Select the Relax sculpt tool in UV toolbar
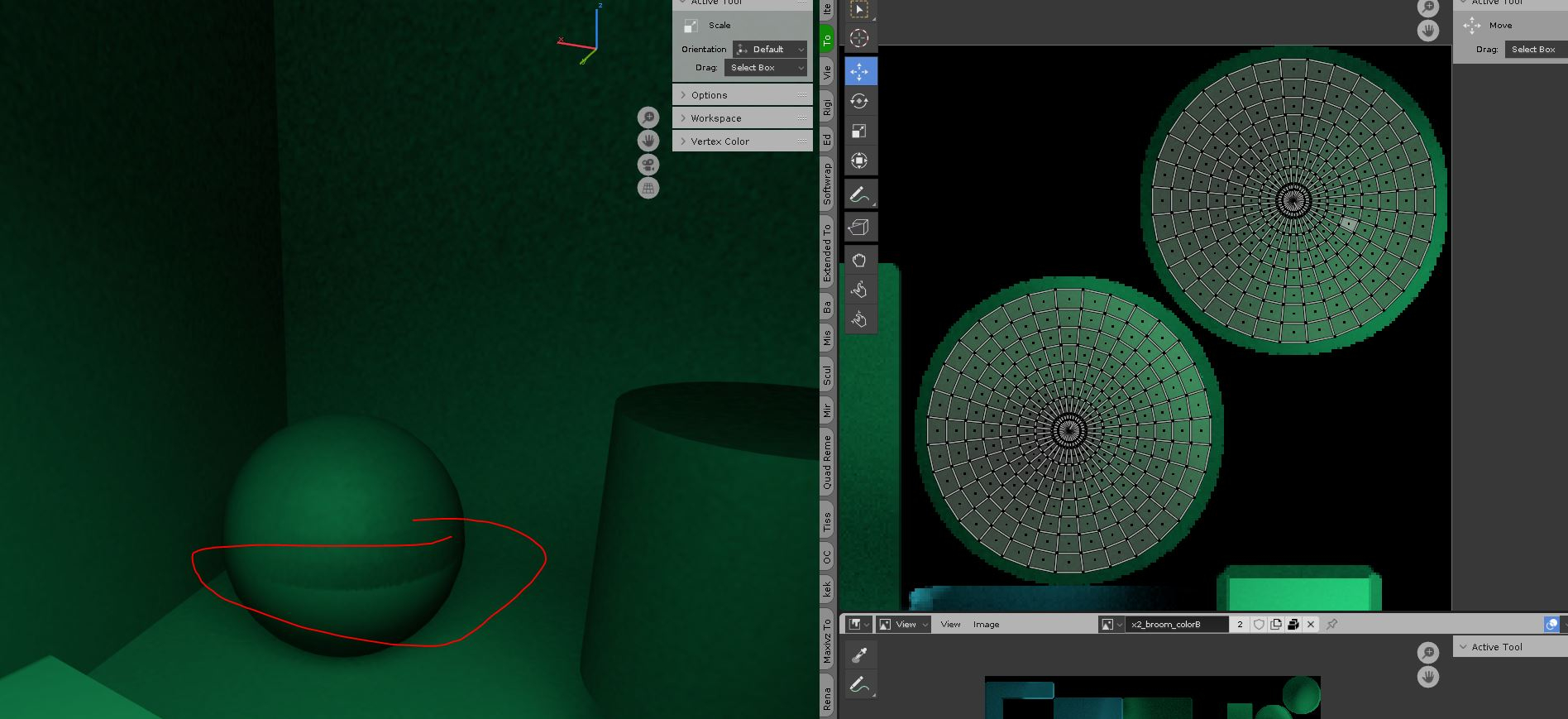Image resolution: width=1568 pixels, height=719 pixels. click(859, 290)
